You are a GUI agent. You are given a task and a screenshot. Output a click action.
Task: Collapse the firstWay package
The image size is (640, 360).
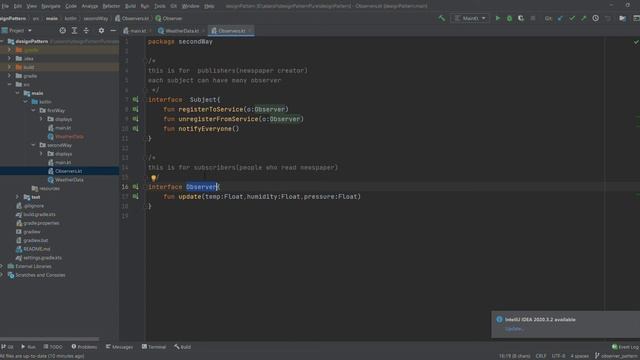click(x=33, y=110)
